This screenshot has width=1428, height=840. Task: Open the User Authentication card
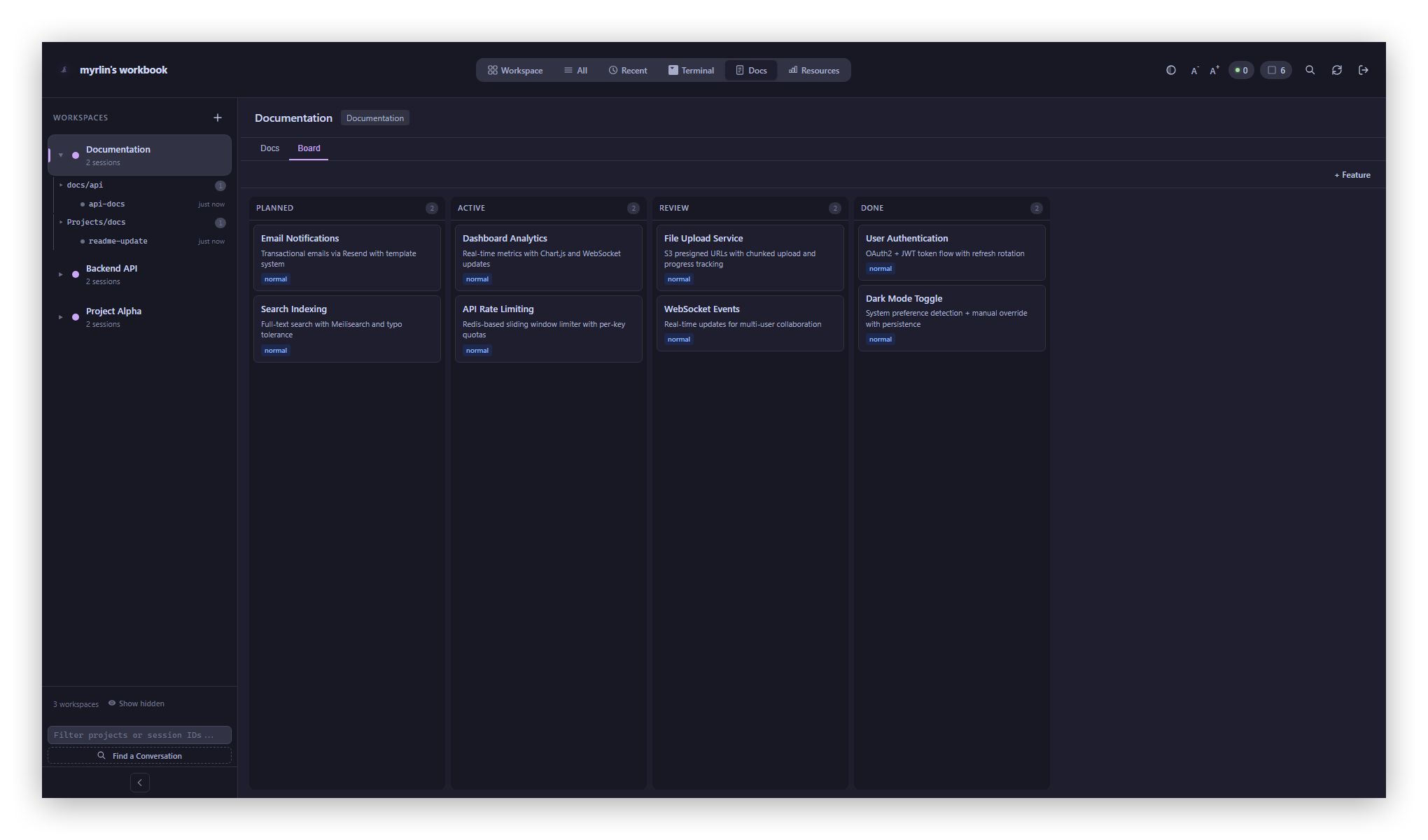coord(952,253)
